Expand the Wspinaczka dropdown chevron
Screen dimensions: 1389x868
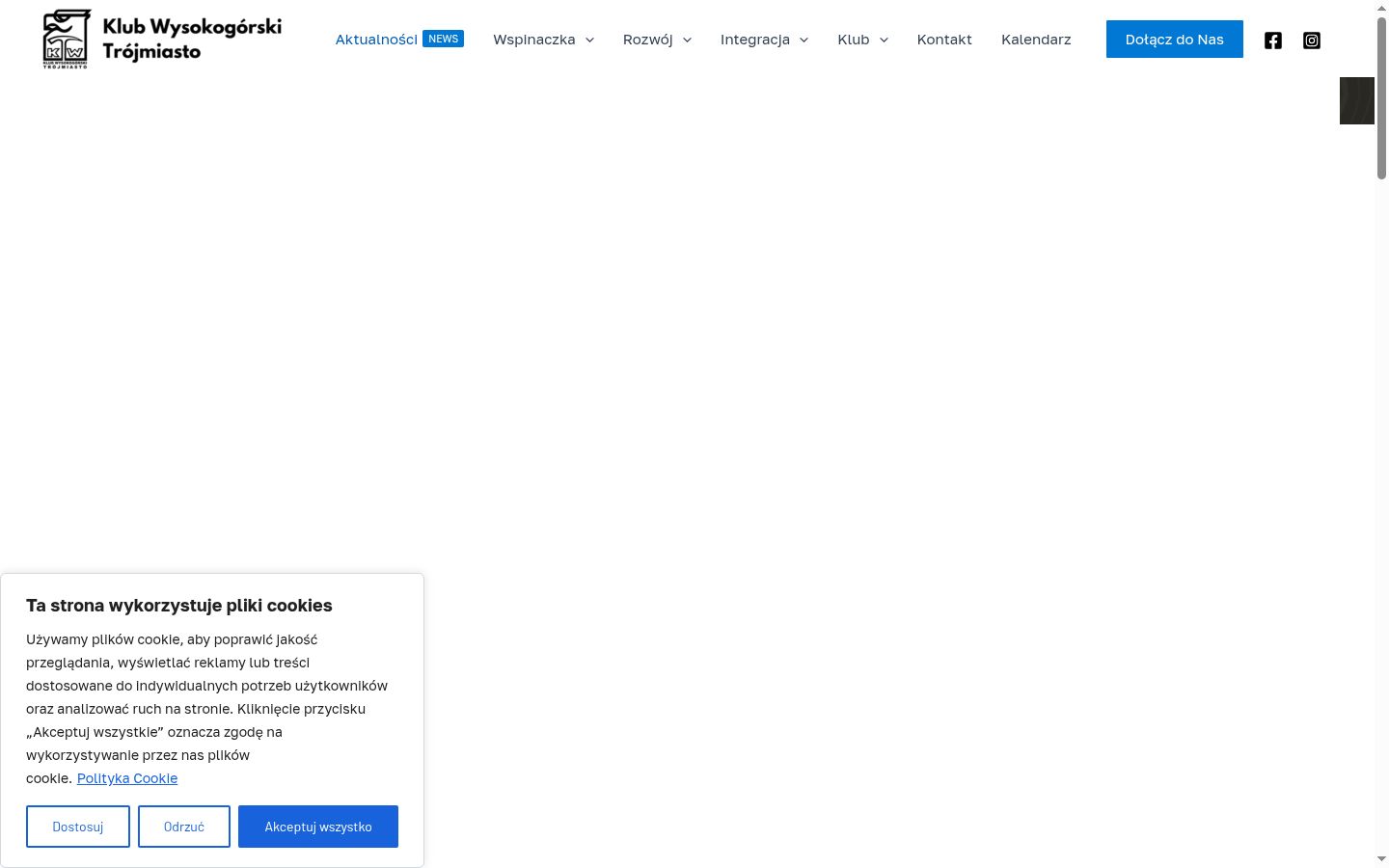[x=589, y=40]
